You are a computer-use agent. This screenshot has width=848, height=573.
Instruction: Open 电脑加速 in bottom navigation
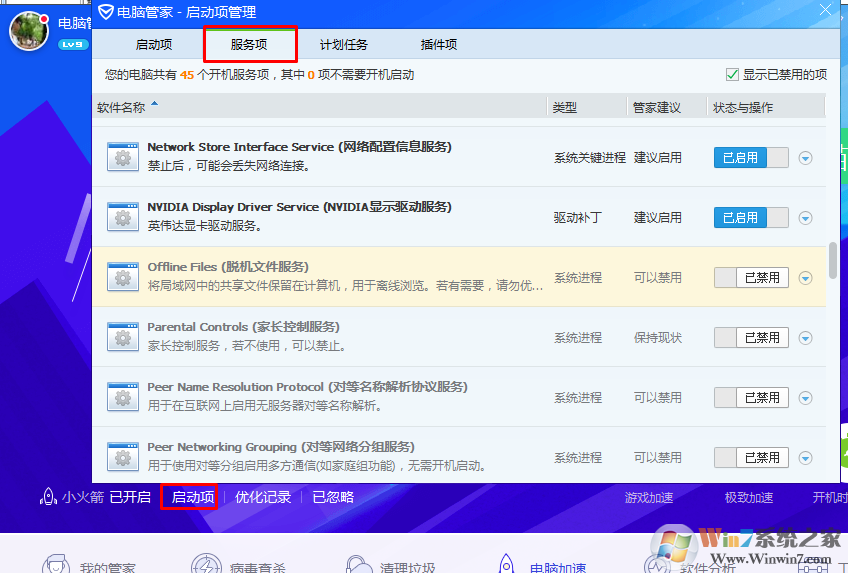click(x=541, y=565)
